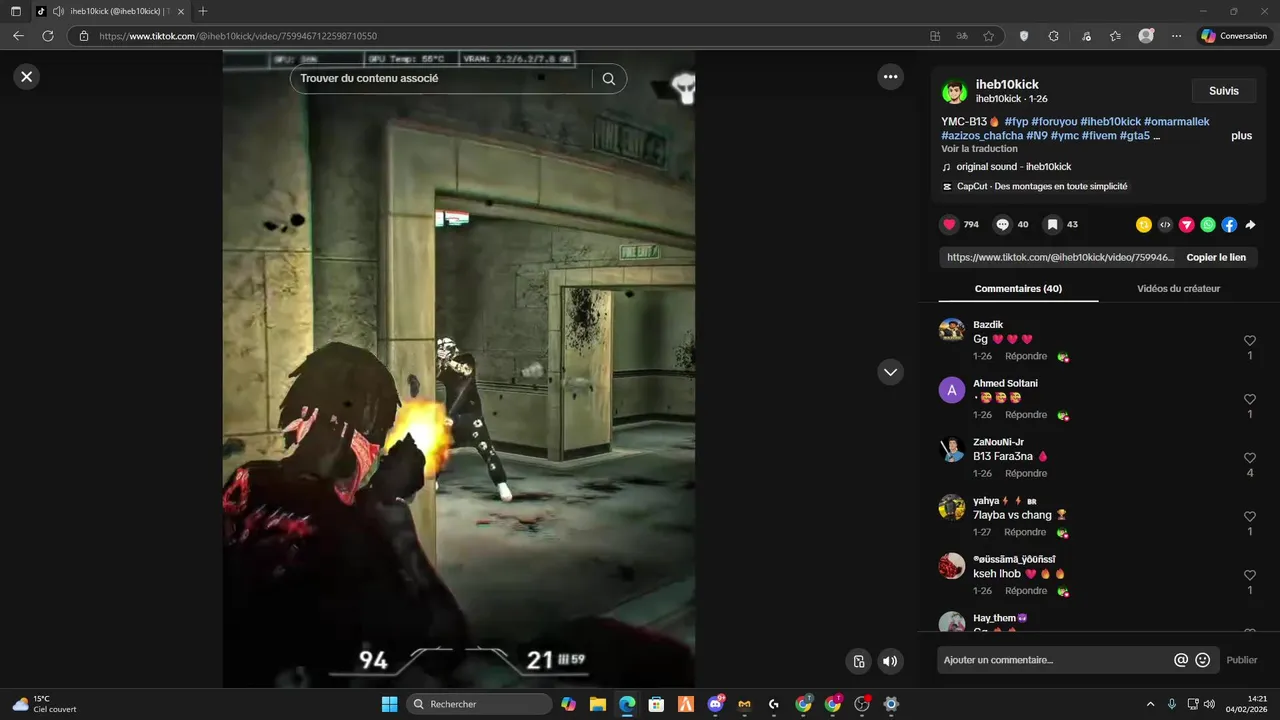
Task: Open comments via the speech bubble icon
Action: (1002, 225)
